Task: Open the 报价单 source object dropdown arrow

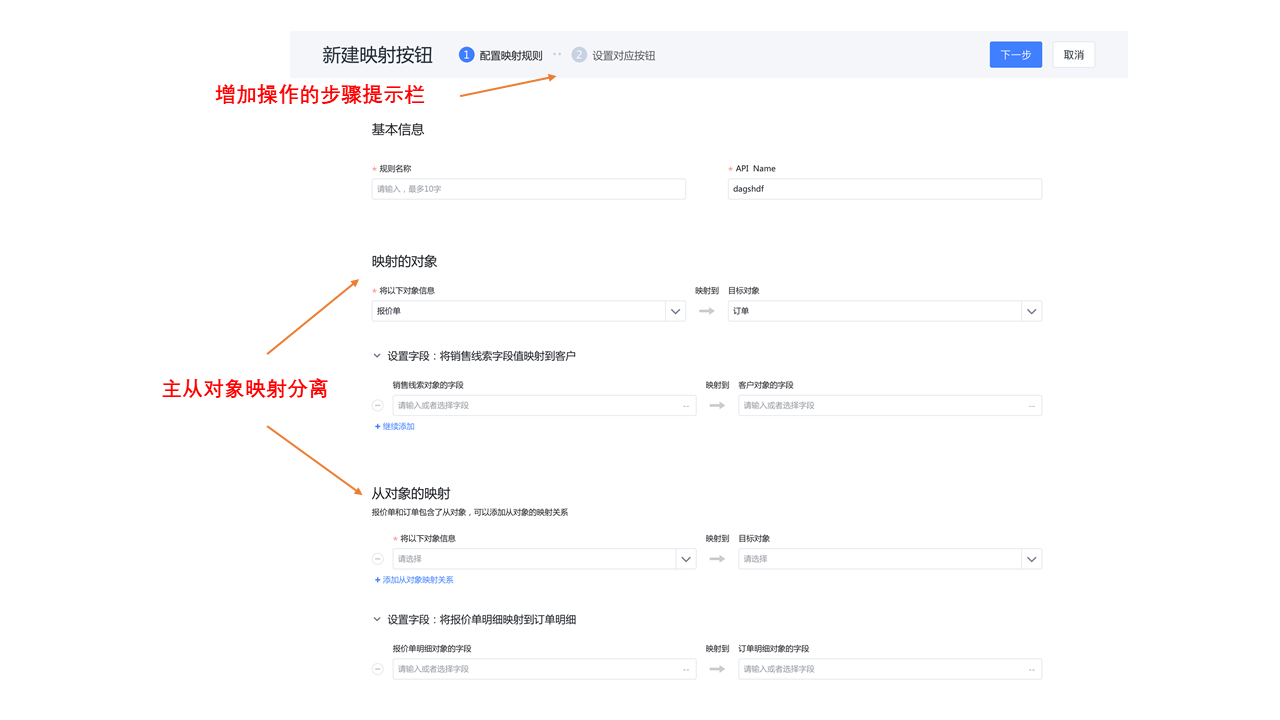Action: tap(675, 311)
